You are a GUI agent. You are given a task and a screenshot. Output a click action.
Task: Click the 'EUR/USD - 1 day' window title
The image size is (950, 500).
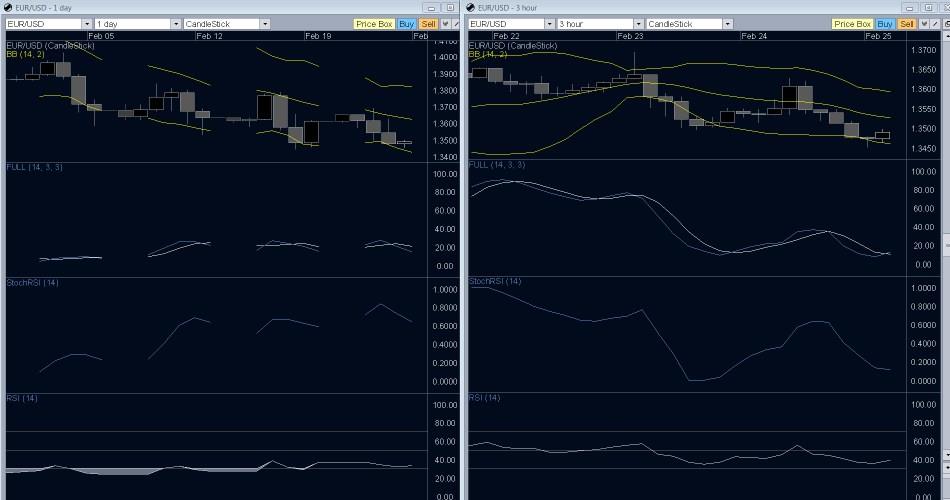[44, 8]
